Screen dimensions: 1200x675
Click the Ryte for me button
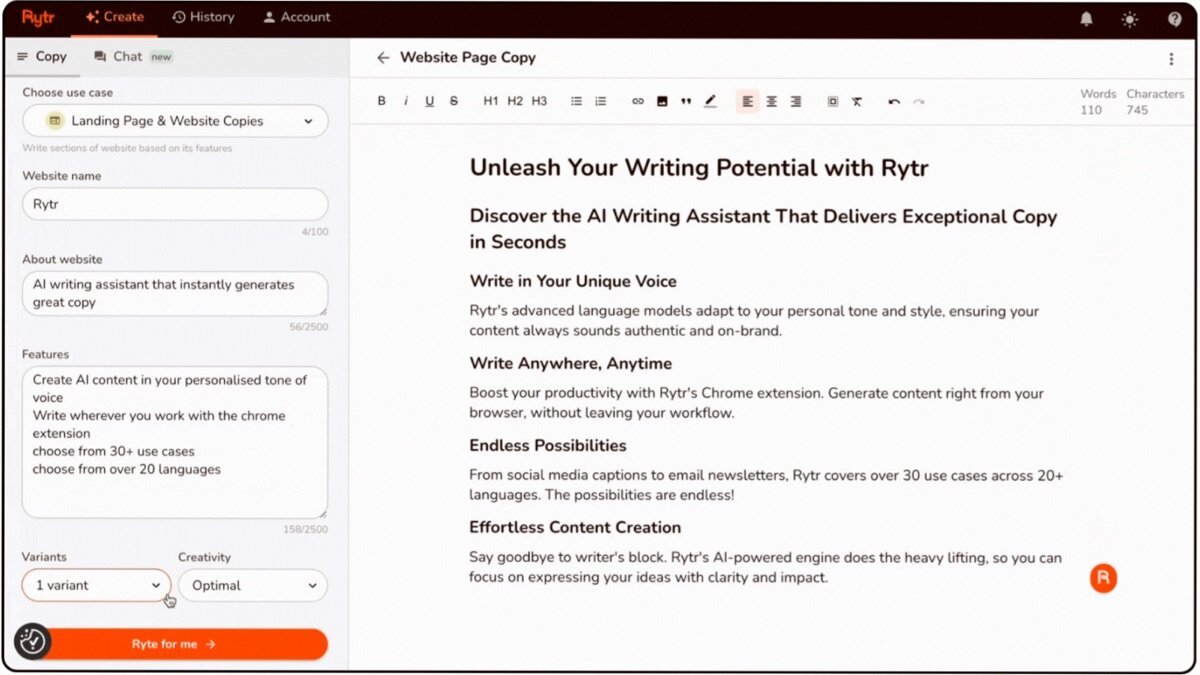click(175, 644)
